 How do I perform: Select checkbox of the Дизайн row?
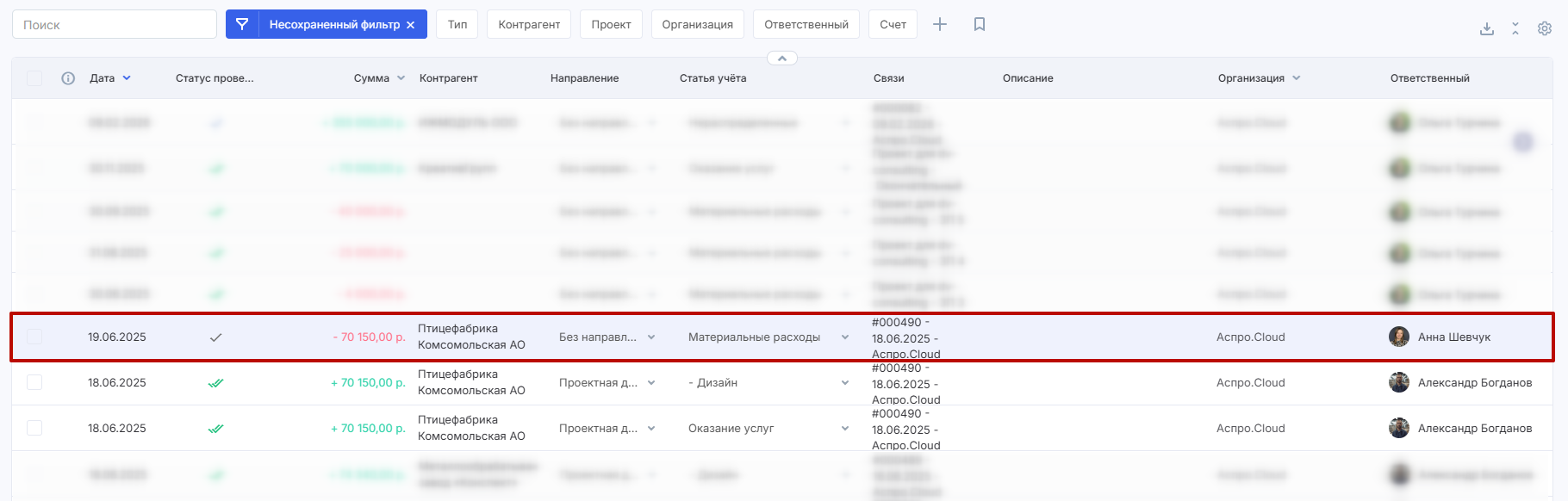point(34,382)
